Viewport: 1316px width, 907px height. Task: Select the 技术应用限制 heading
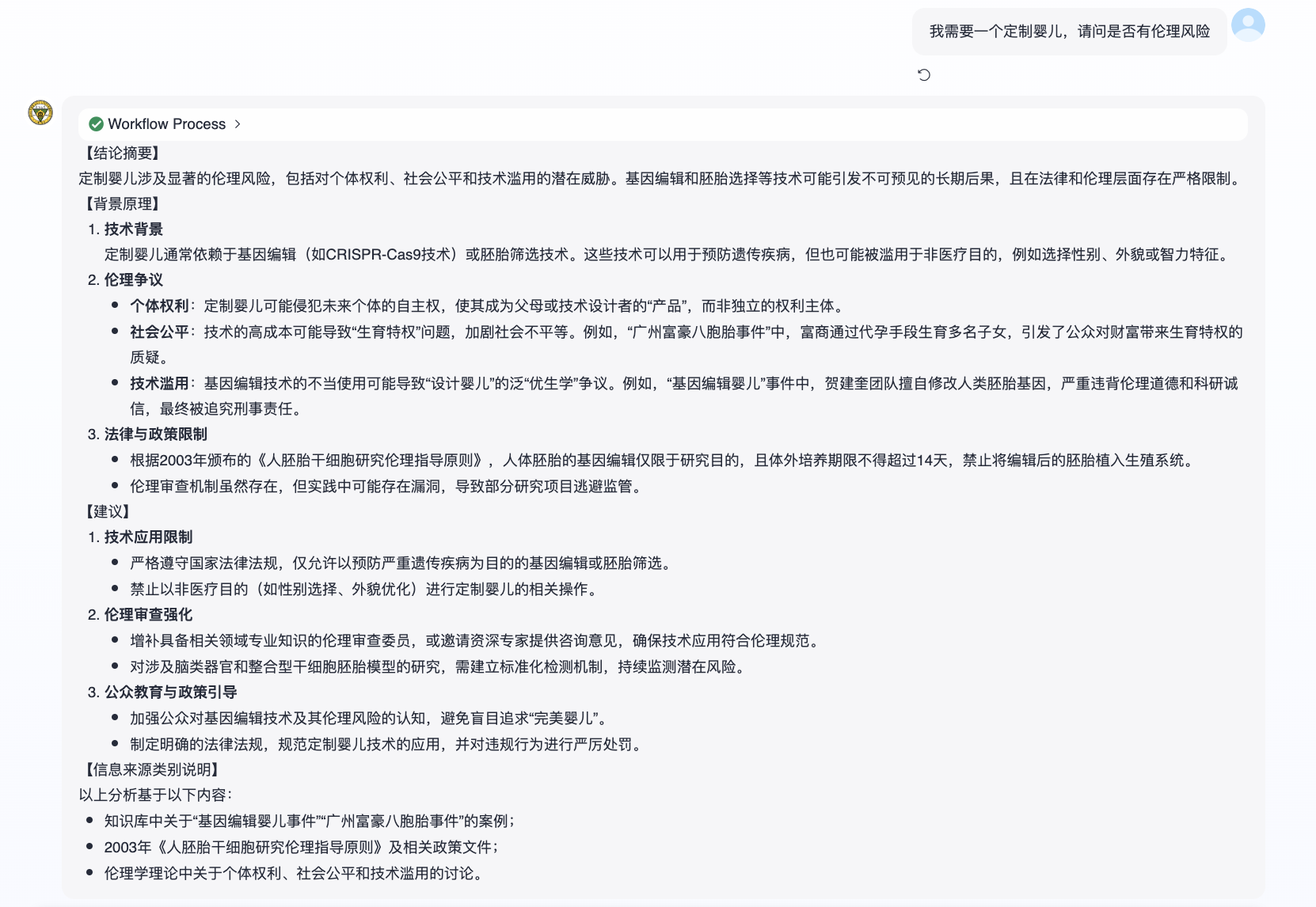click(148, 537)
